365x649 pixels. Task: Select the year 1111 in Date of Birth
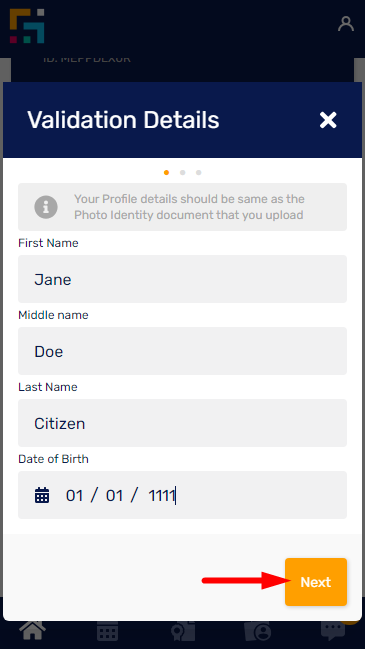(161, 495)
